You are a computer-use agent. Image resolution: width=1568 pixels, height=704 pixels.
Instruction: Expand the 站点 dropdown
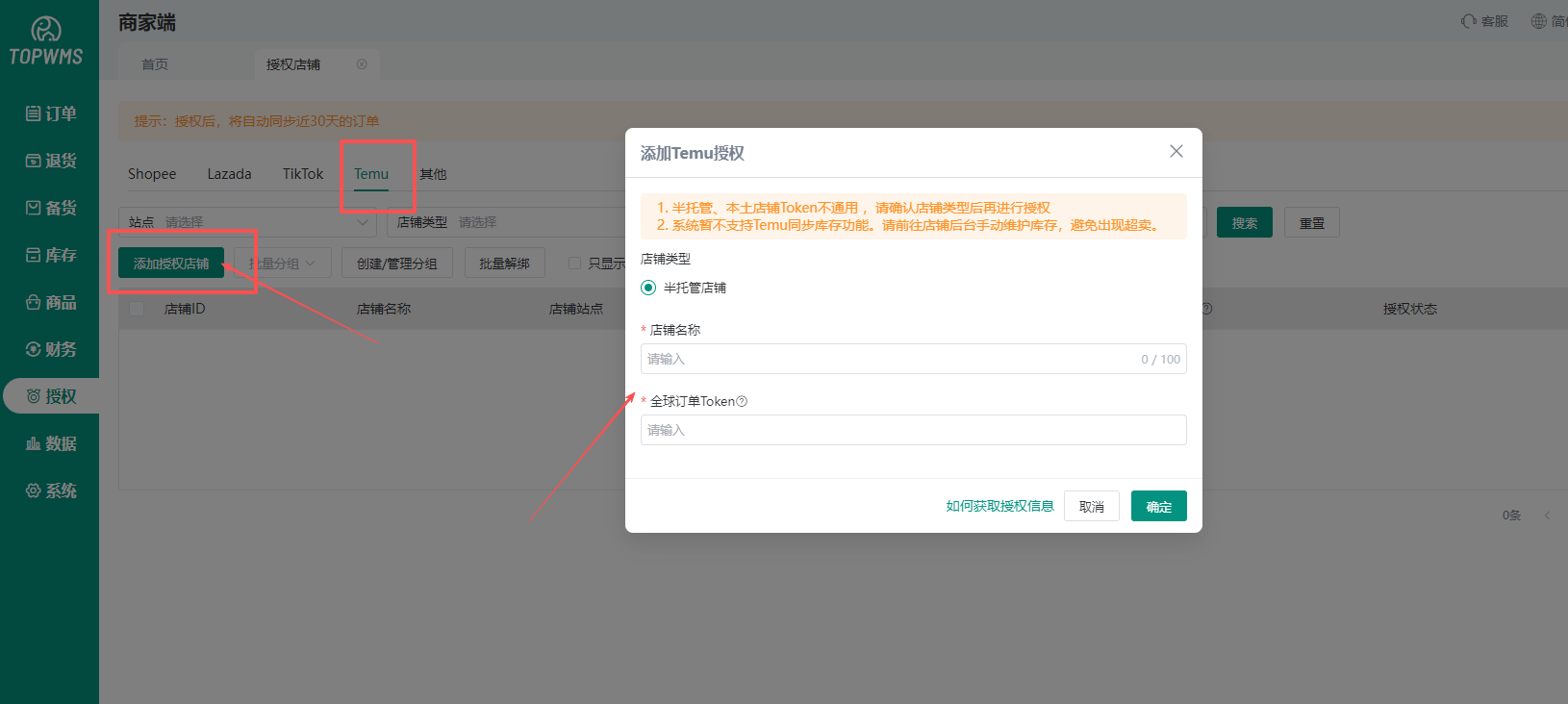click(x=248, y=222)
